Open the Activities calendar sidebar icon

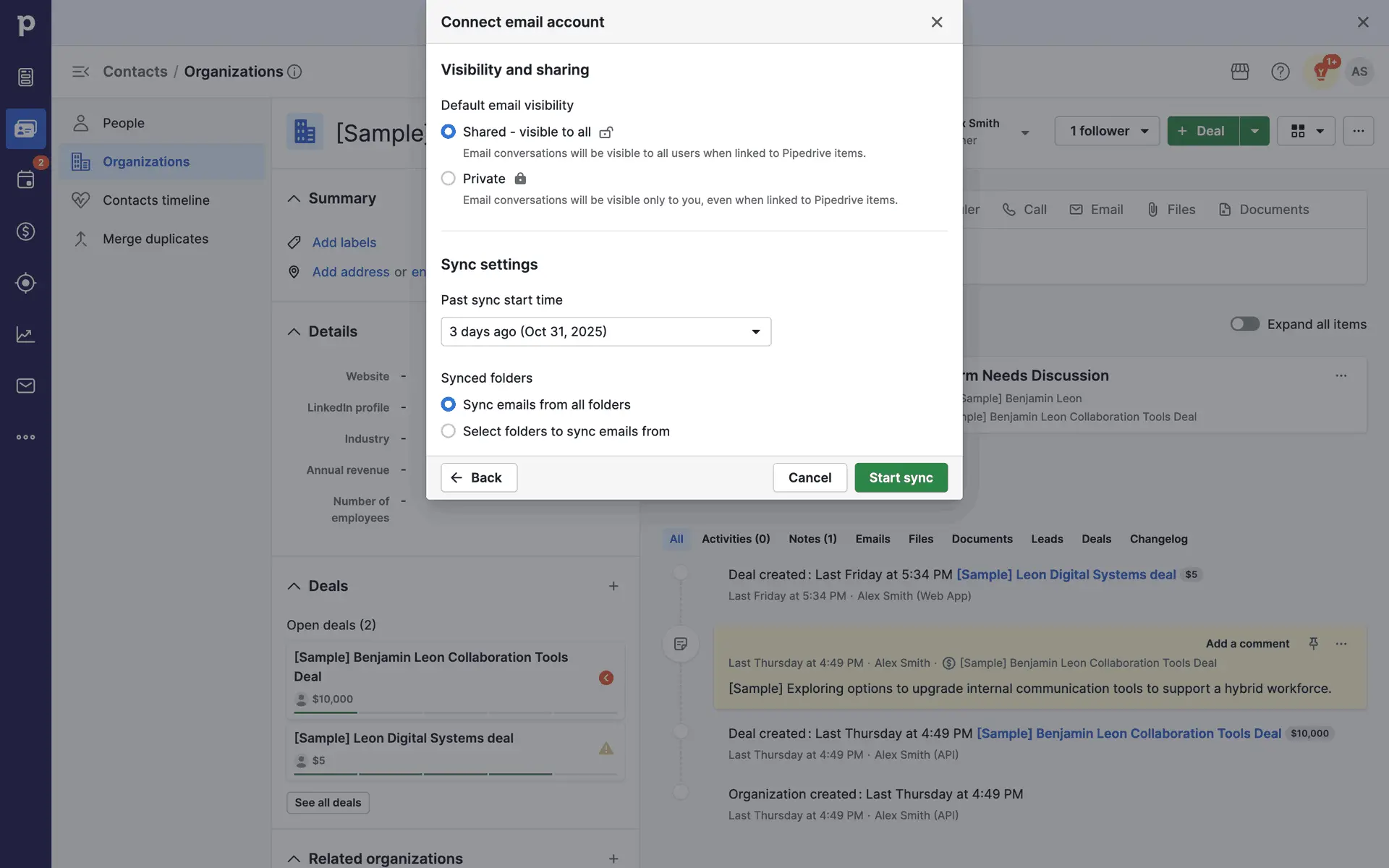tap(25, 179)
